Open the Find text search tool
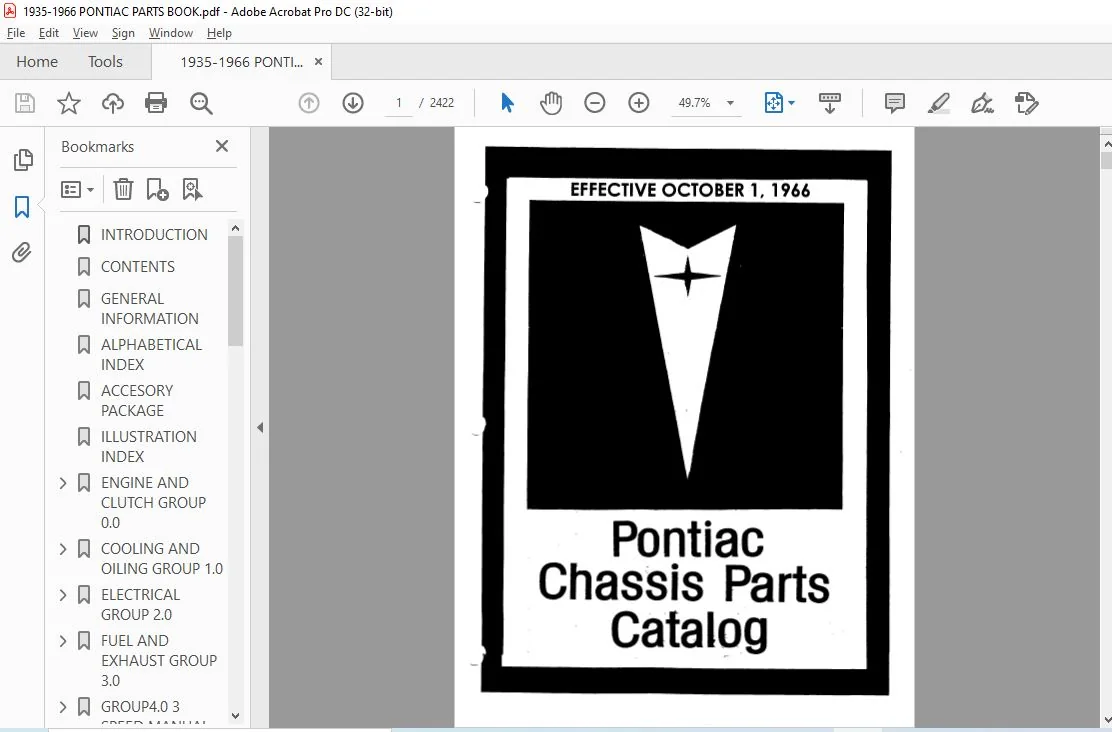1112x732 pixels. point(201,103)
